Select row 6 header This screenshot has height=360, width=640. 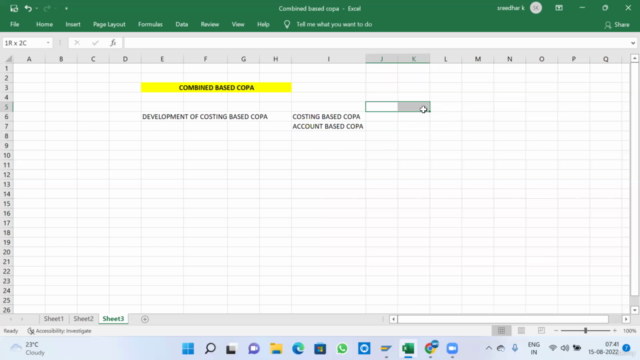7,117
